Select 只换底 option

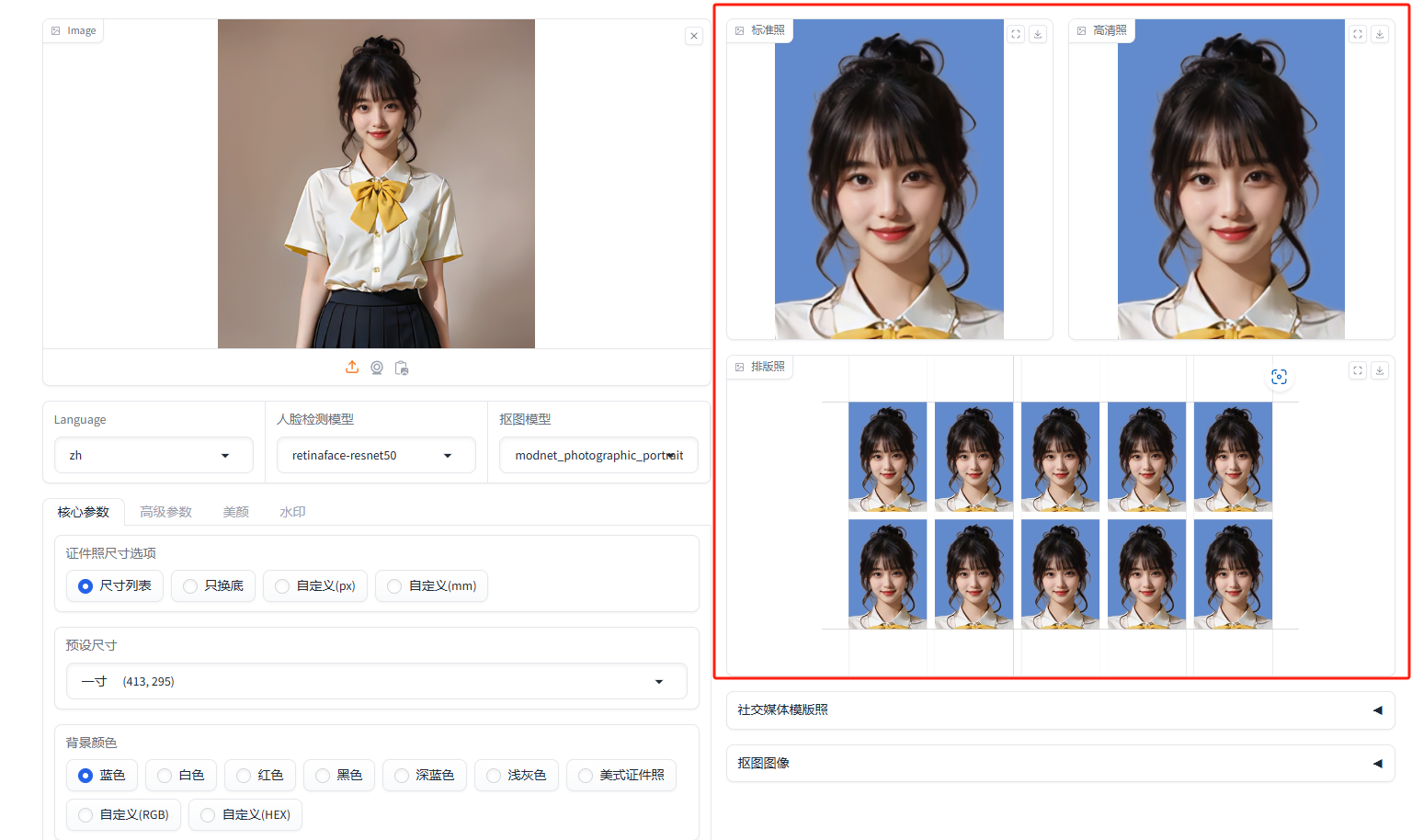pyautogui.click(x=213, y=585)
